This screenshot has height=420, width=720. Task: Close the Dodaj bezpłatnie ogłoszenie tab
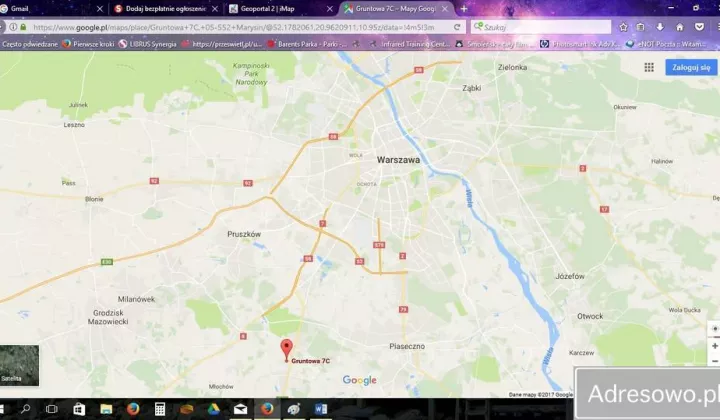point(215,9)
